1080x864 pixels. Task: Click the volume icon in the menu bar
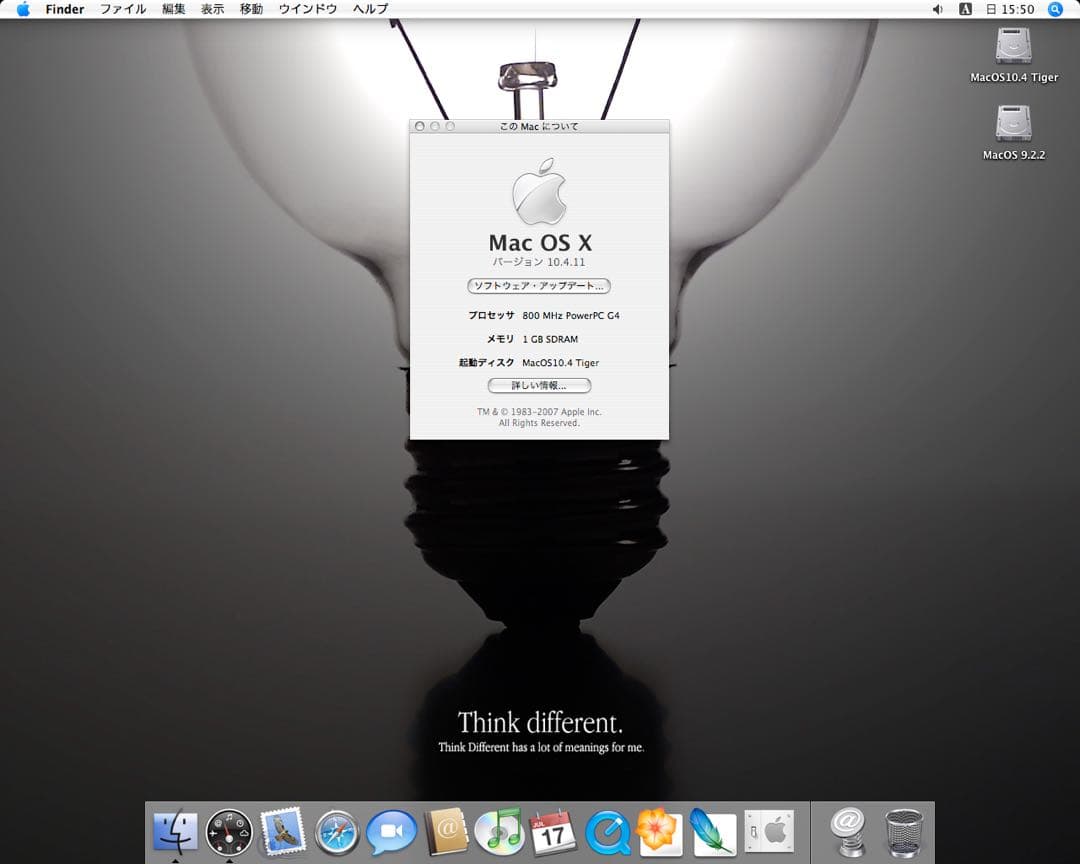click(x=937, y=9)
